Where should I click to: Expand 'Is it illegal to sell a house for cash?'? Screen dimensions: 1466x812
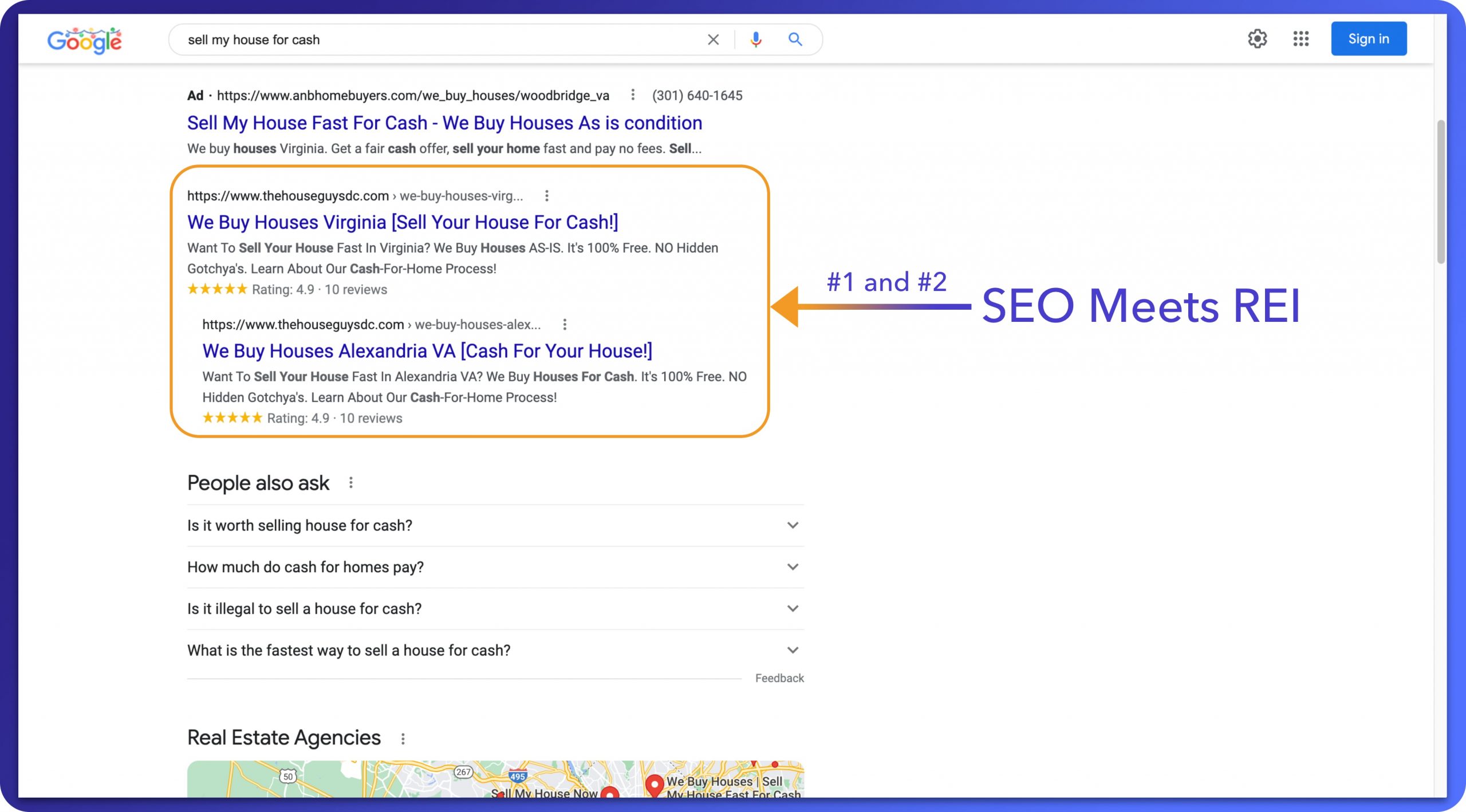tap(495, 608)
